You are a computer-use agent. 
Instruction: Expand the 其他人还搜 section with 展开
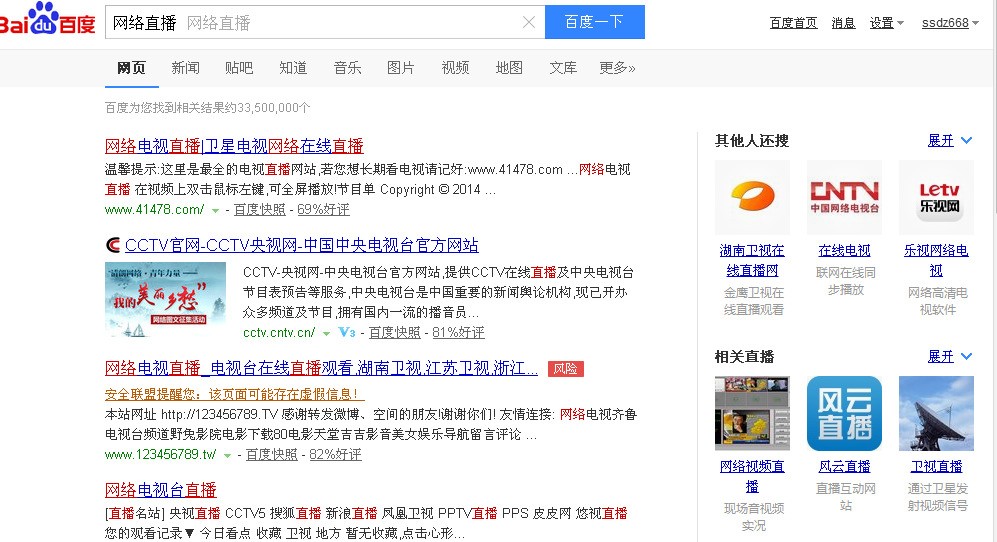(941, 141)
